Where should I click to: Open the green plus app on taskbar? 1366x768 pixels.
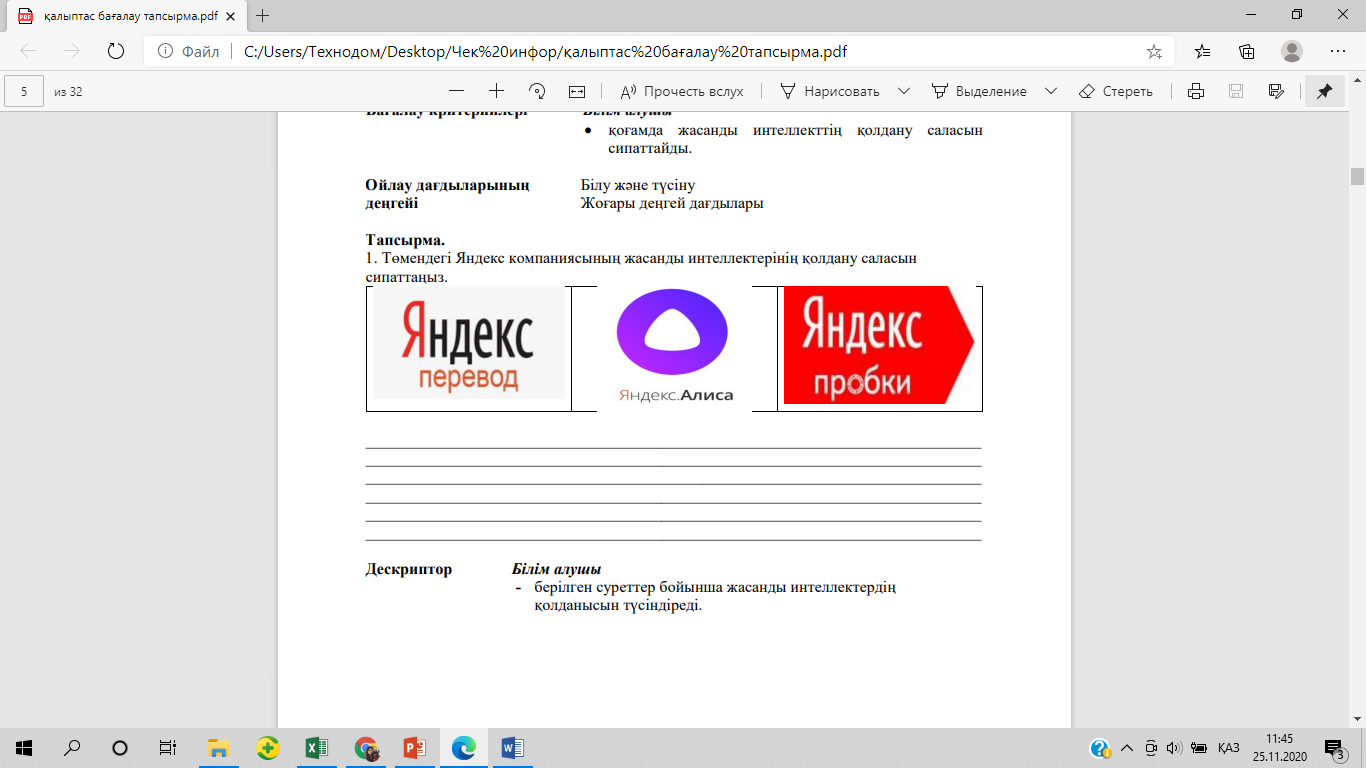tap(267, 748)
